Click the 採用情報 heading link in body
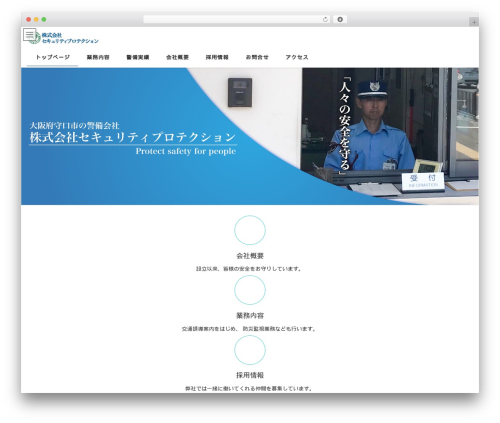 pos(250,375)
